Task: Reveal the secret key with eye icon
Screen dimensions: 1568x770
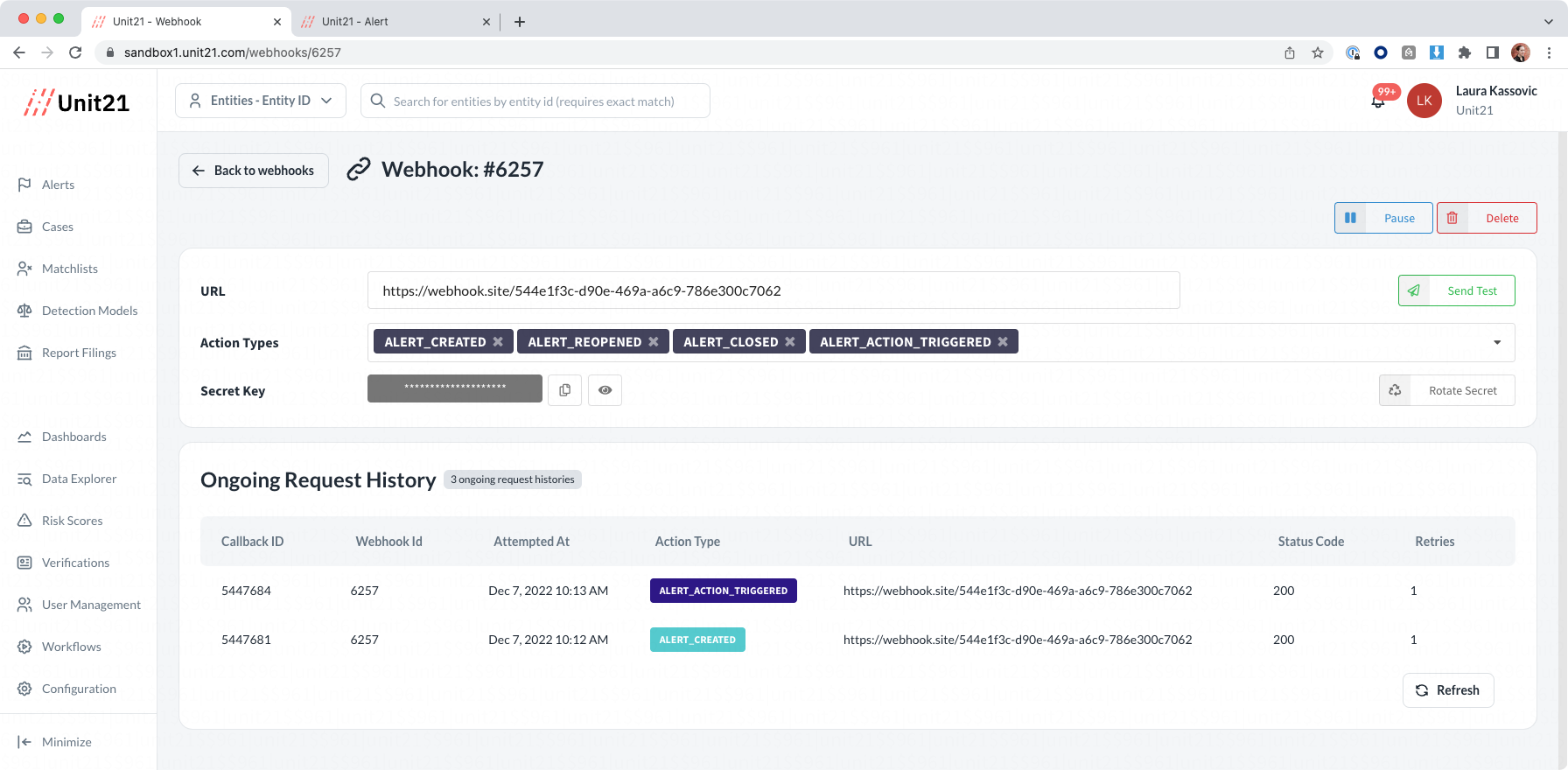Action: 605,390
